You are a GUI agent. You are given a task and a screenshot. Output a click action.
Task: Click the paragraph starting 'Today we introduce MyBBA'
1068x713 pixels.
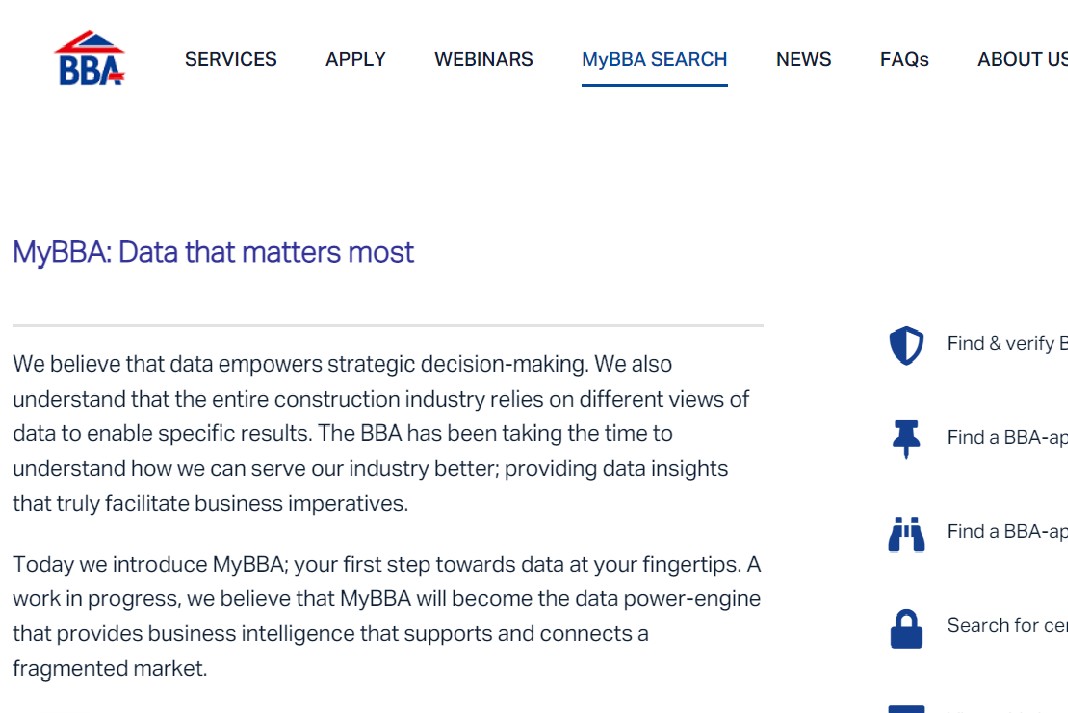pyautogui.click(x=387, y=616)
